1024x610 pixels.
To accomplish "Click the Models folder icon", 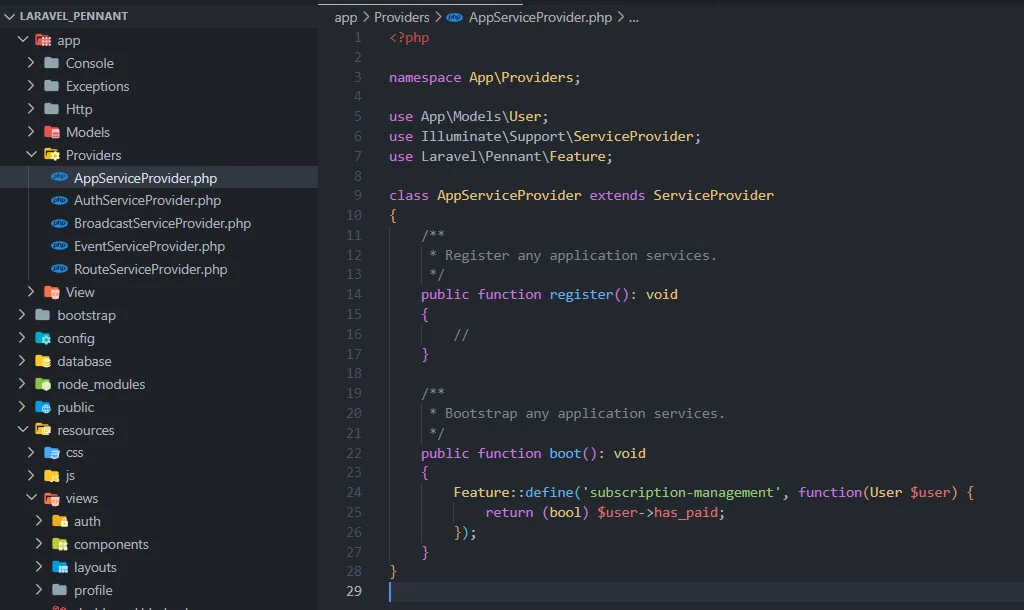I will 51,132.
